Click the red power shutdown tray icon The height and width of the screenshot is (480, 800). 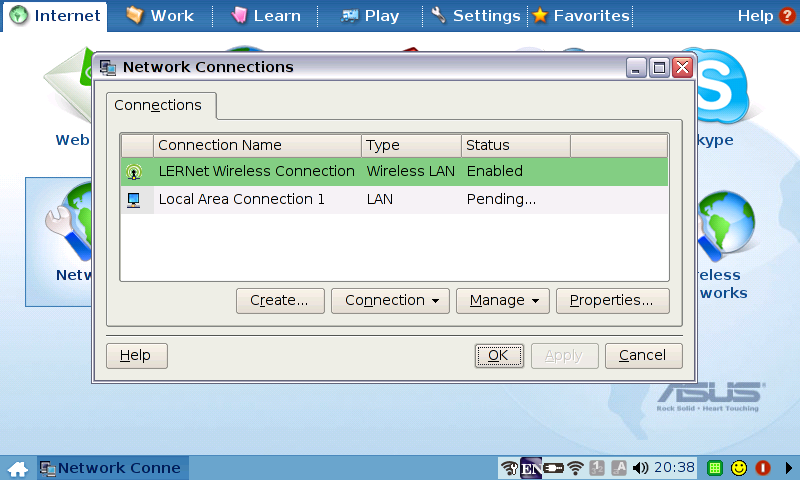click(763, 468)
